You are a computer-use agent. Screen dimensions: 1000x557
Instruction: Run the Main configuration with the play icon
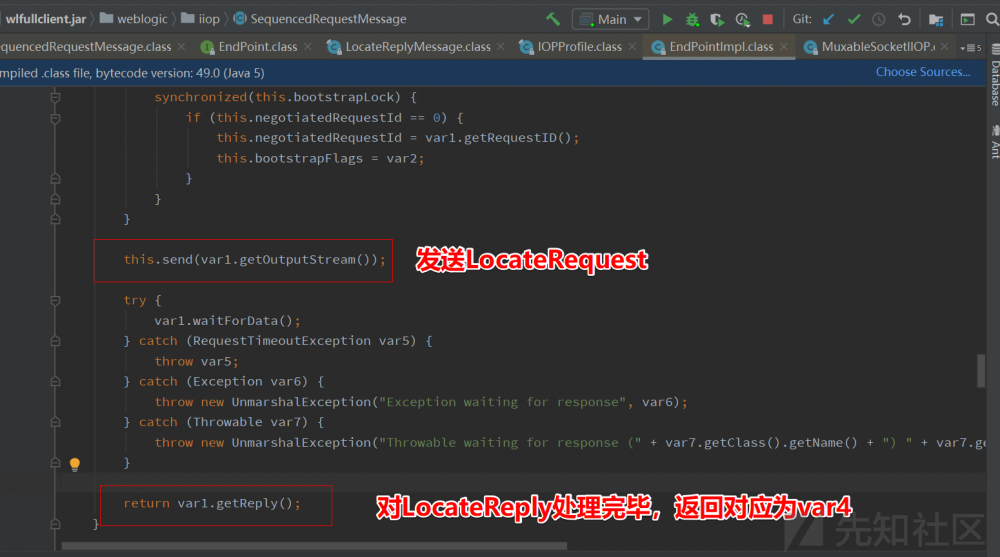[x=667, y=19]
